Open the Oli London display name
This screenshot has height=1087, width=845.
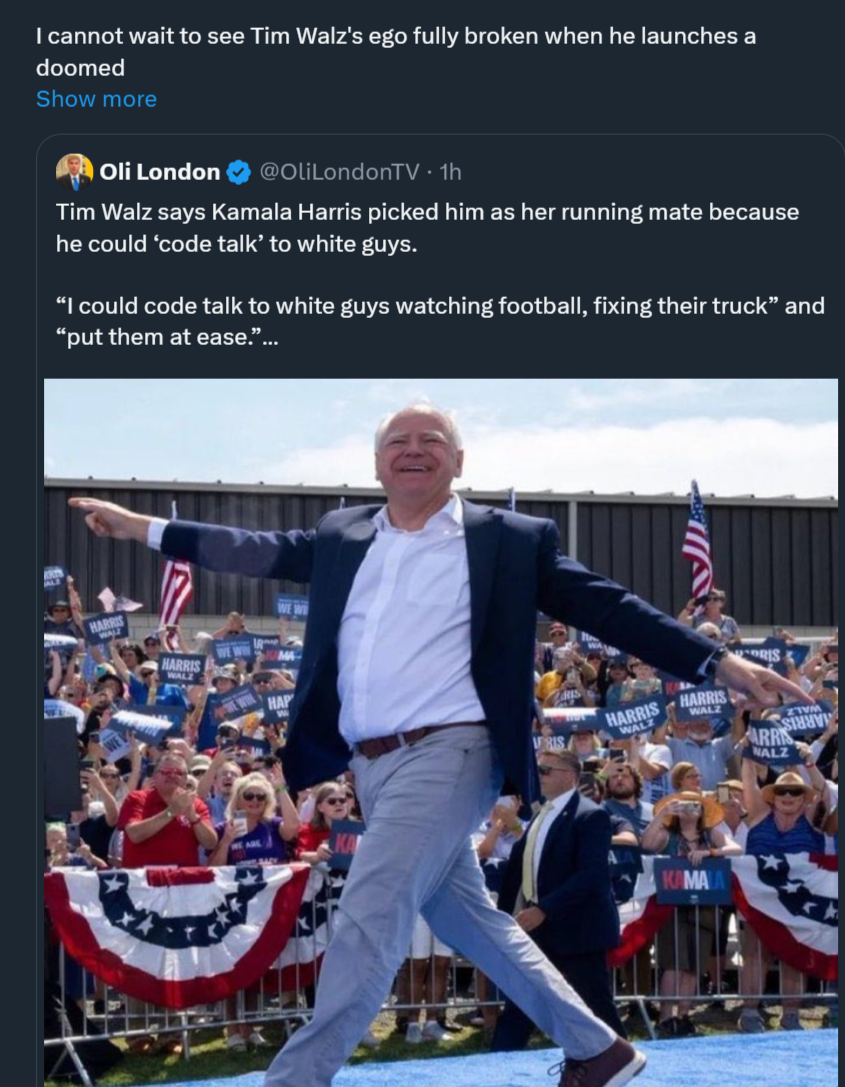pos(159,172)
